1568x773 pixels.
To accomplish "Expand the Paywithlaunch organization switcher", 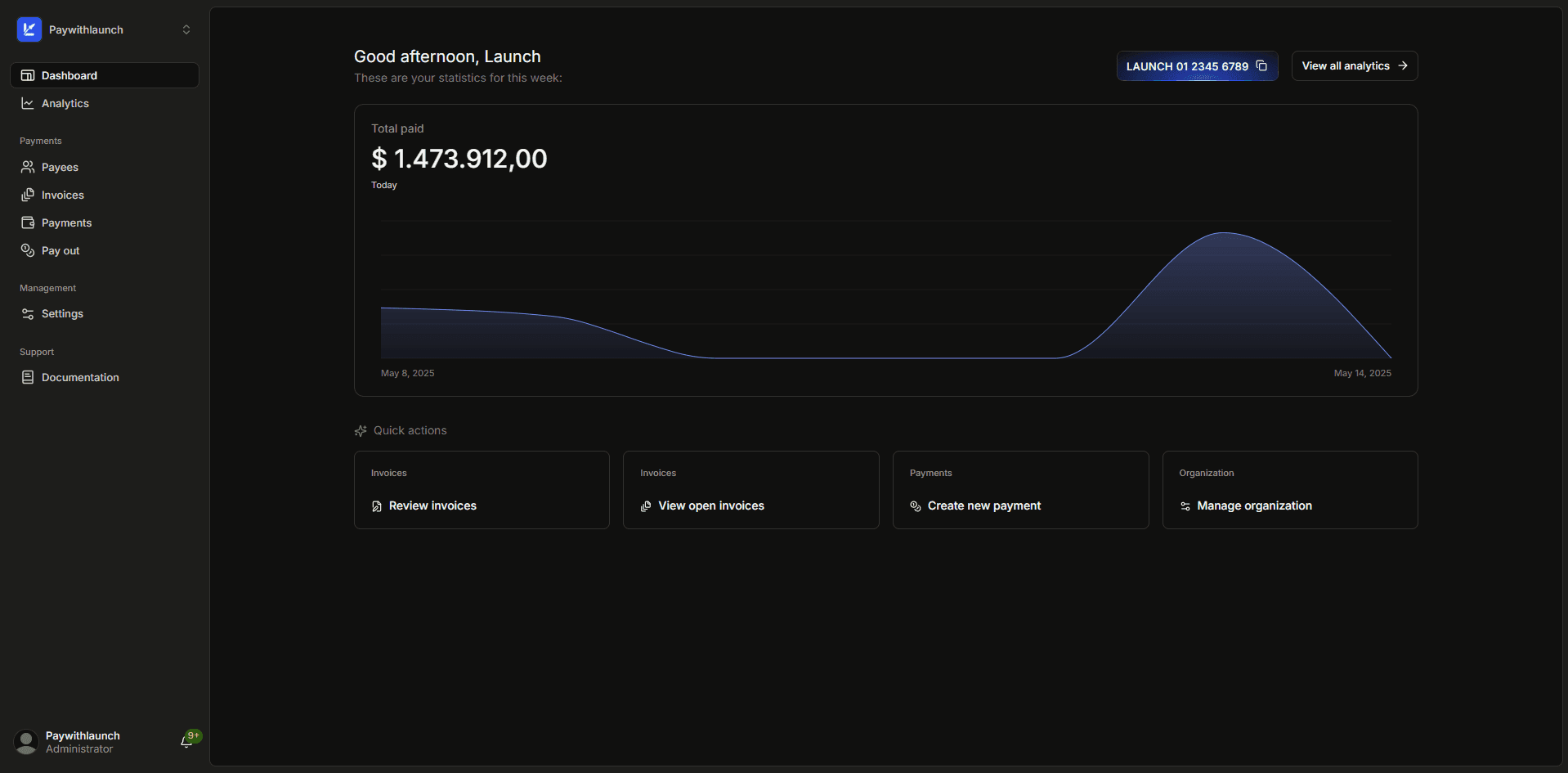I will (186, 29).
